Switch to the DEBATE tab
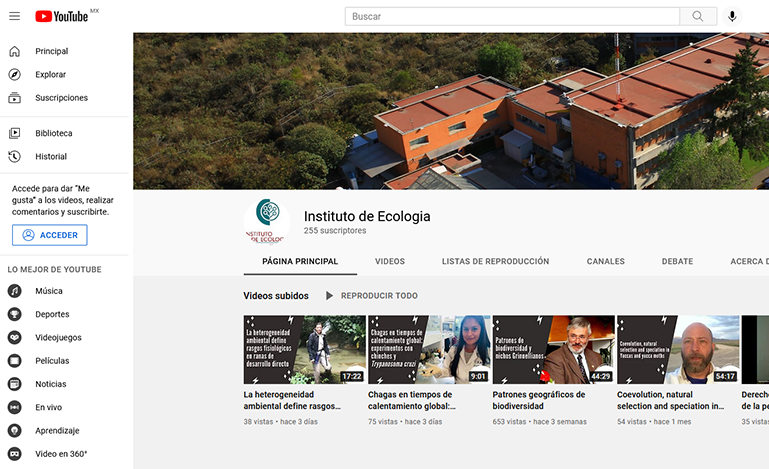Viewport: 769px width, 469px height. [x=677, y=261]
